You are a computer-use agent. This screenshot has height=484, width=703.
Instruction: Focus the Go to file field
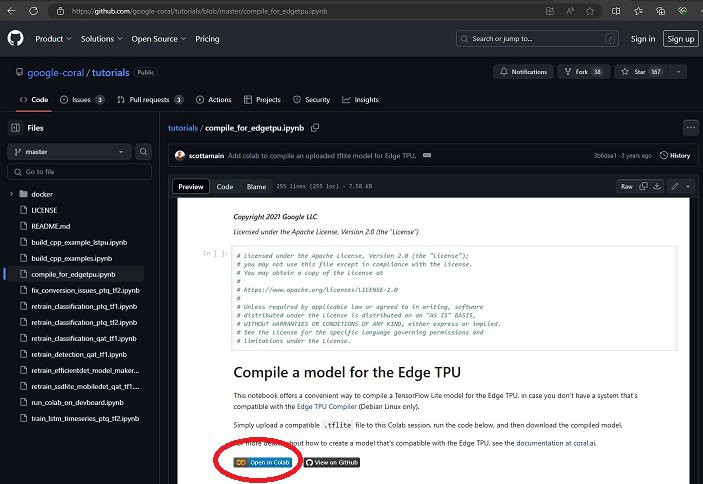click(x=79, y=172)
